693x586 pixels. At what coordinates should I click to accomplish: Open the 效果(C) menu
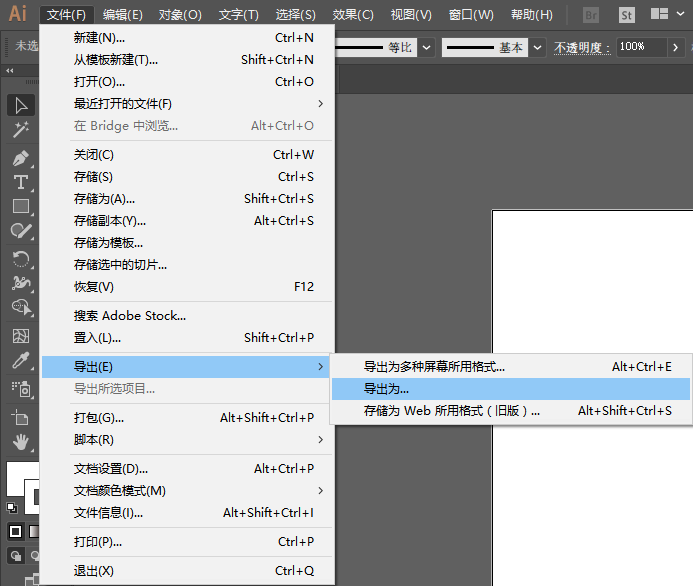pyautogui.click(x=353, y=15)
